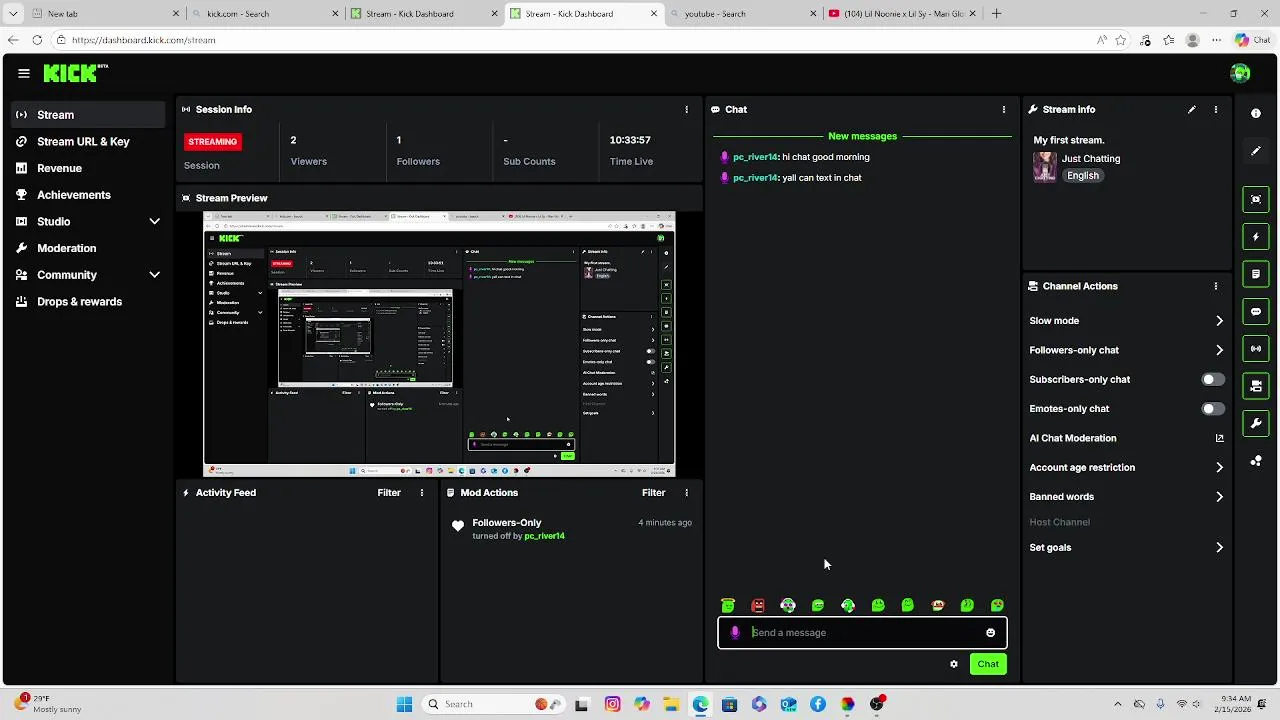The height and width of the screenshot is (720, 1280).
Task: Focus the Send a message field
Action: pyautogui.click(x=862, y=632)
